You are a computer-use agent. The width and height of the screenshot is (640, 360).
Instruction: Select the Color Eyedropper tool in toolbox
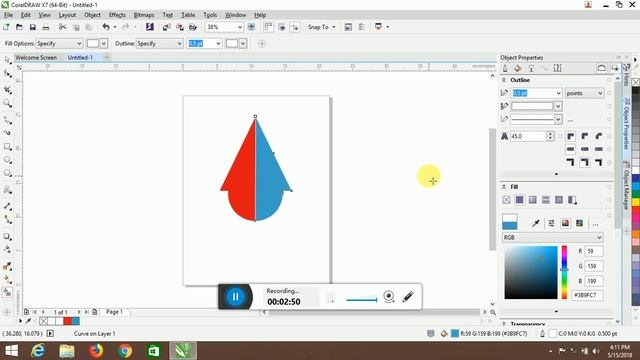coord(7,267)
